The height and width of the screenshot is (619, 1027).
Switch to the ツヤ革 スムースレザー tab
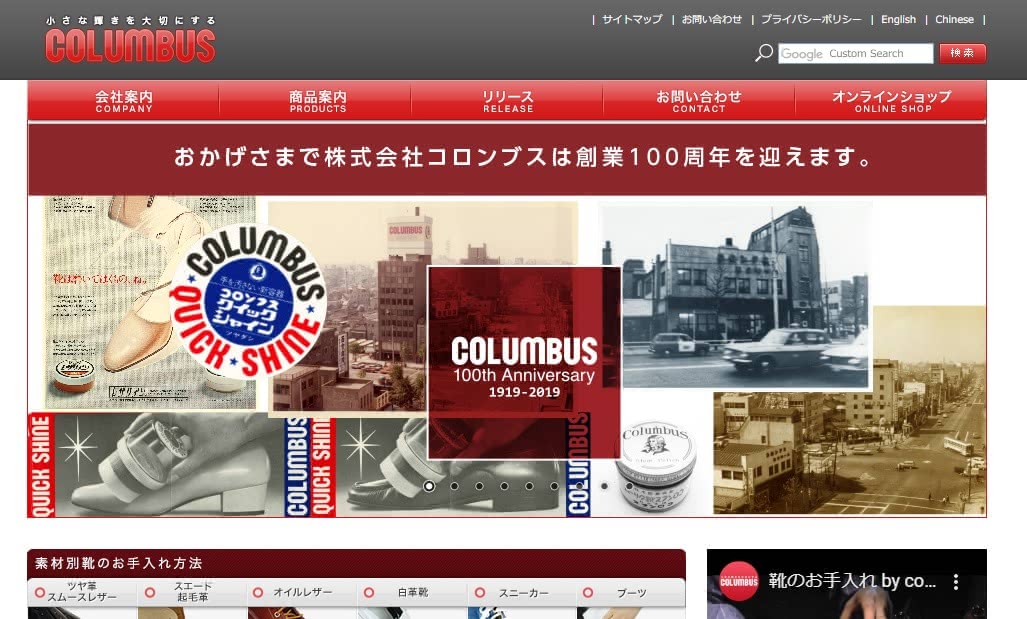(x=82, y=592)
